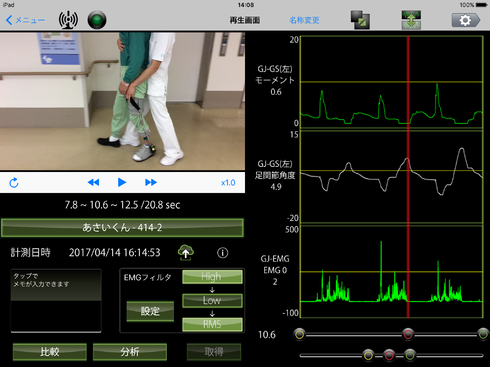490x367 pixels.
Task: Restart playback with the reload arrow
Action: coord(14,183)
